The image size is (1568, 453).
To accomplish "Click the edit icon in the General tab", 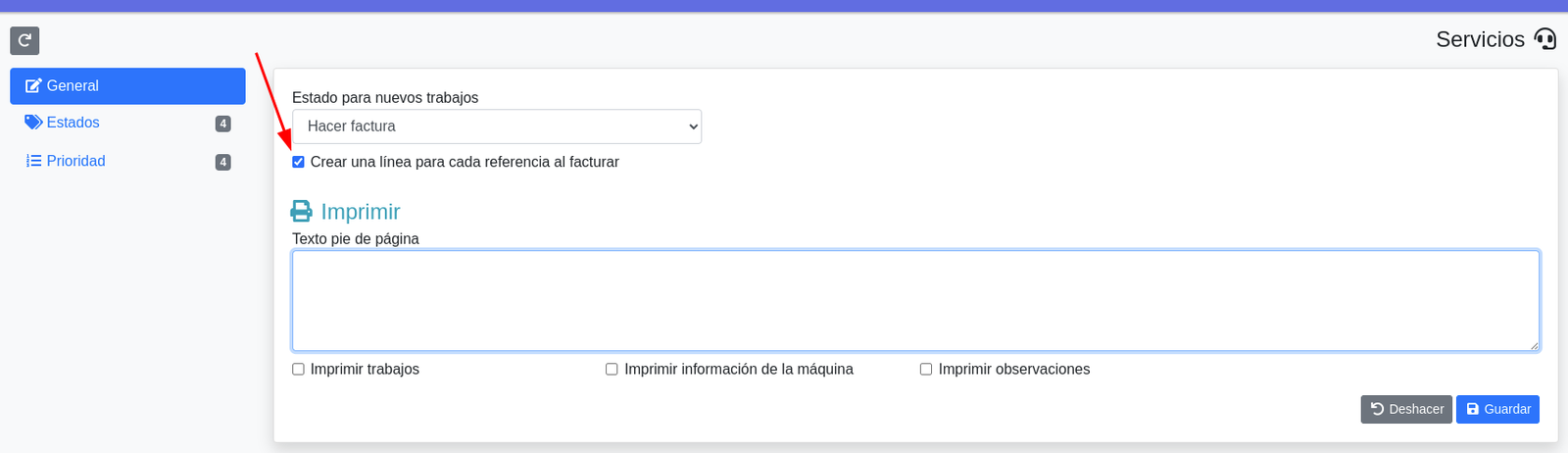I will pyautogui.click(x=33, y=85).
